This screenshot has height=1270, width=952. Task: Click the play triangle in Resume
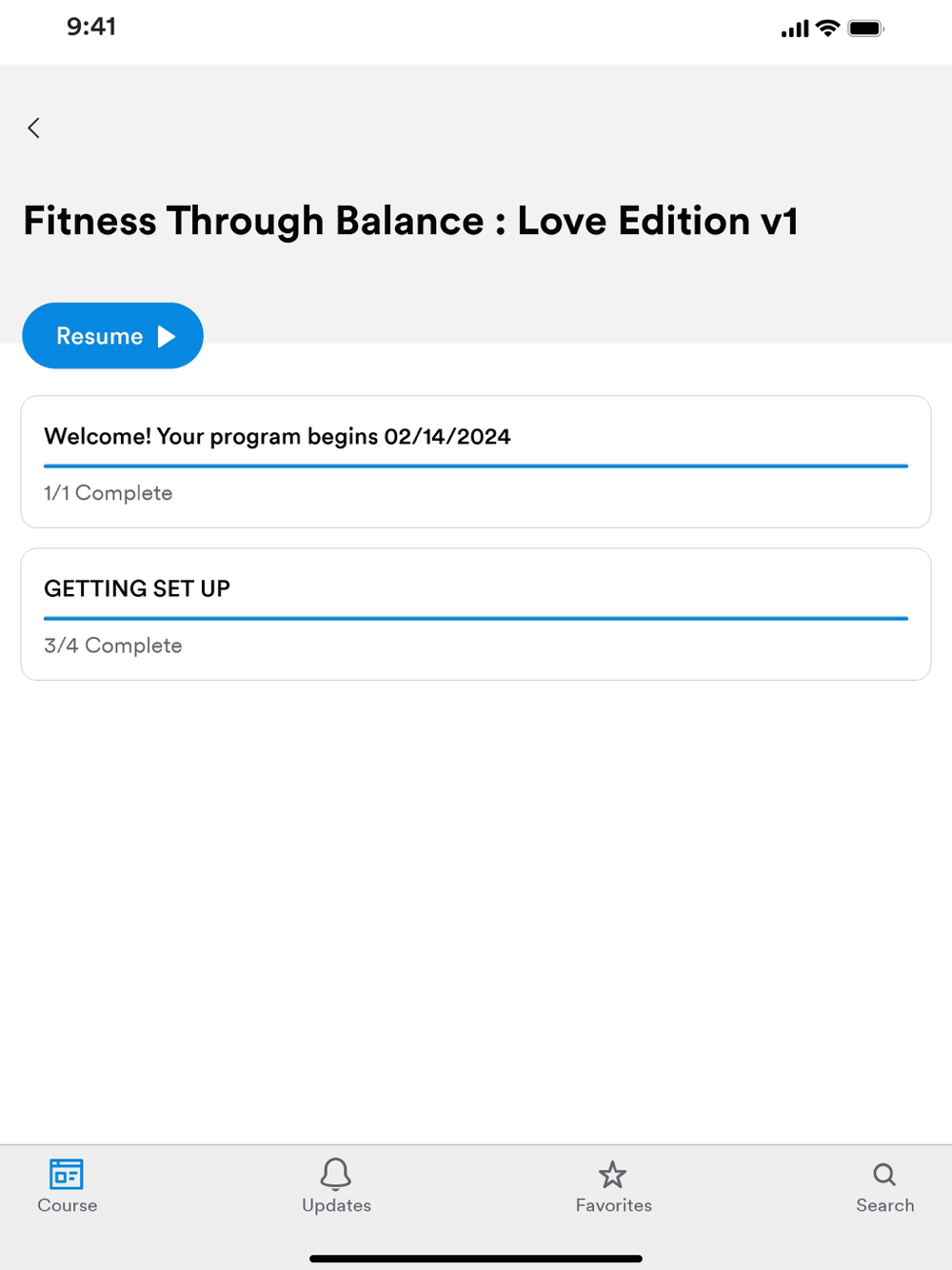click(x=167, y=336)
